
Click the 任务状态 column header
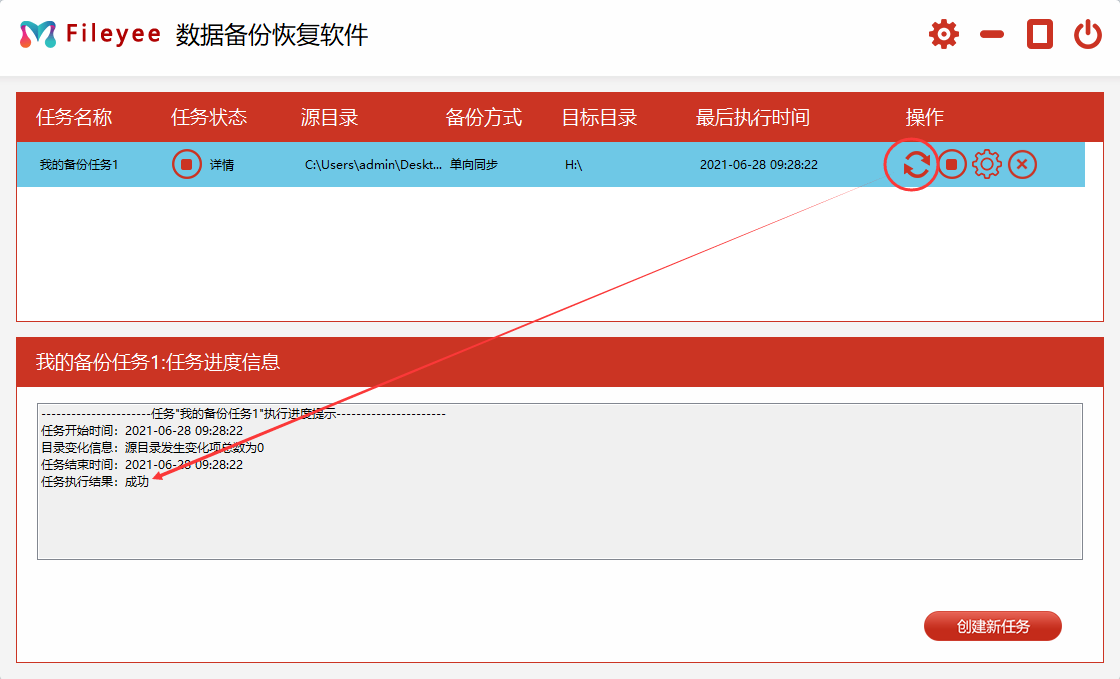209,117
